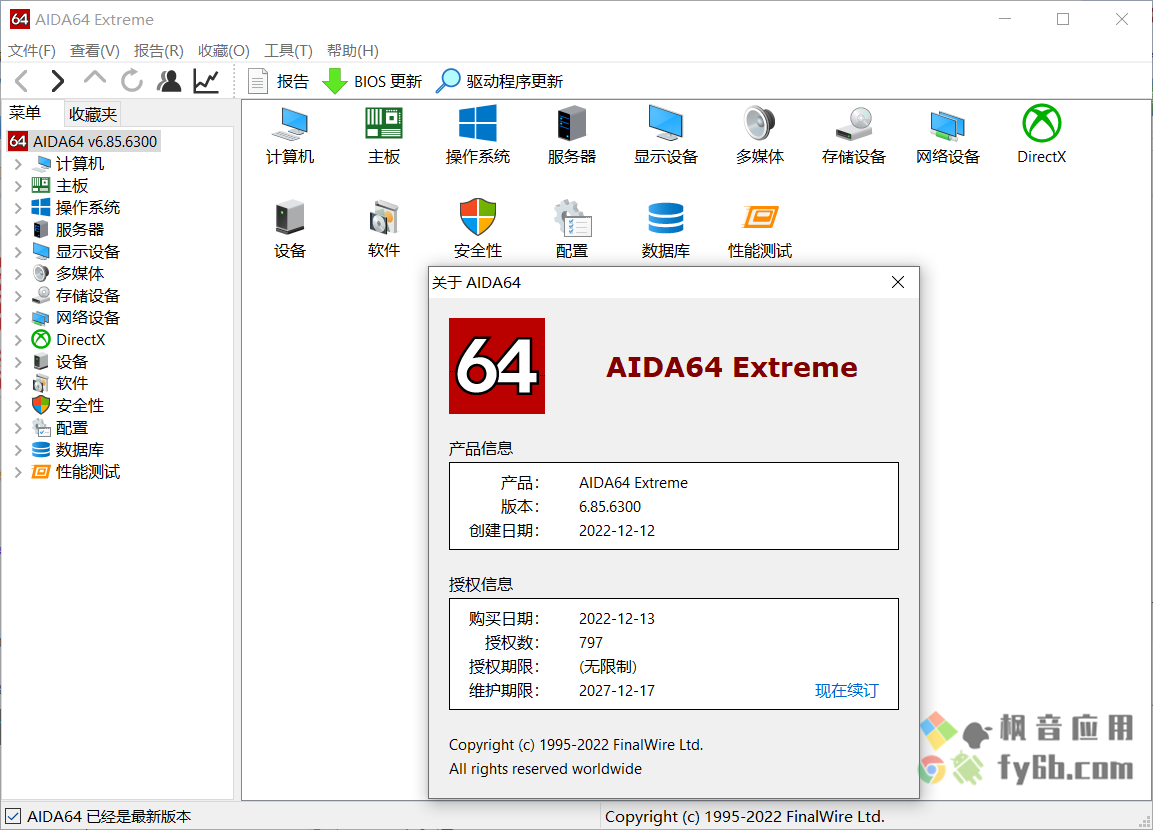The height and width of the screenshot is (830, 1153).
Task: Open the 主板 motherboard icon in main panel
Action: pyautogui.click(x=384, y=135)
